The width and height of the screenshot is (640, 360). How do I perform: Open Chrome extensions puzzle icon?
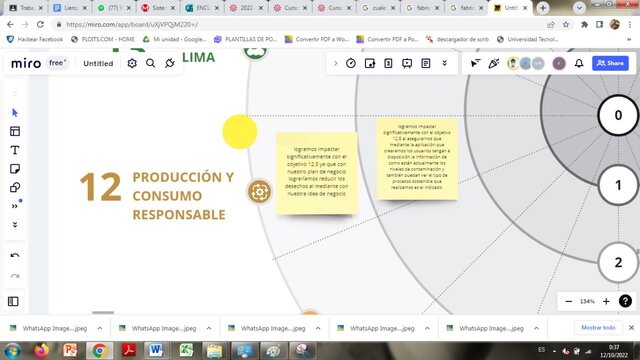tap(584, 24)
